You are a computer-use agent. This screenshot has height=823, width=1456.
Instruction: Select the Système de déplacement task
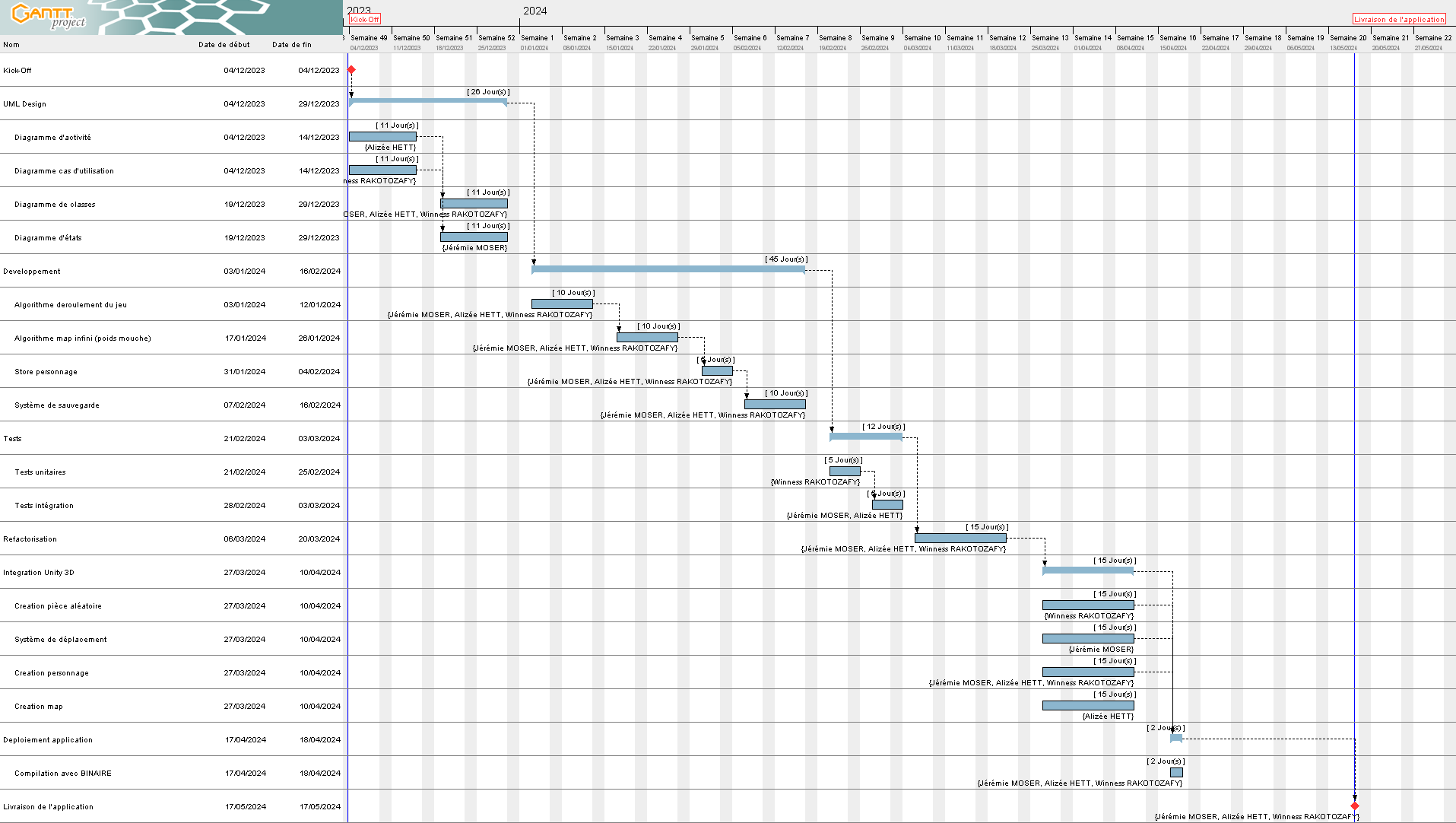point(61,640)
